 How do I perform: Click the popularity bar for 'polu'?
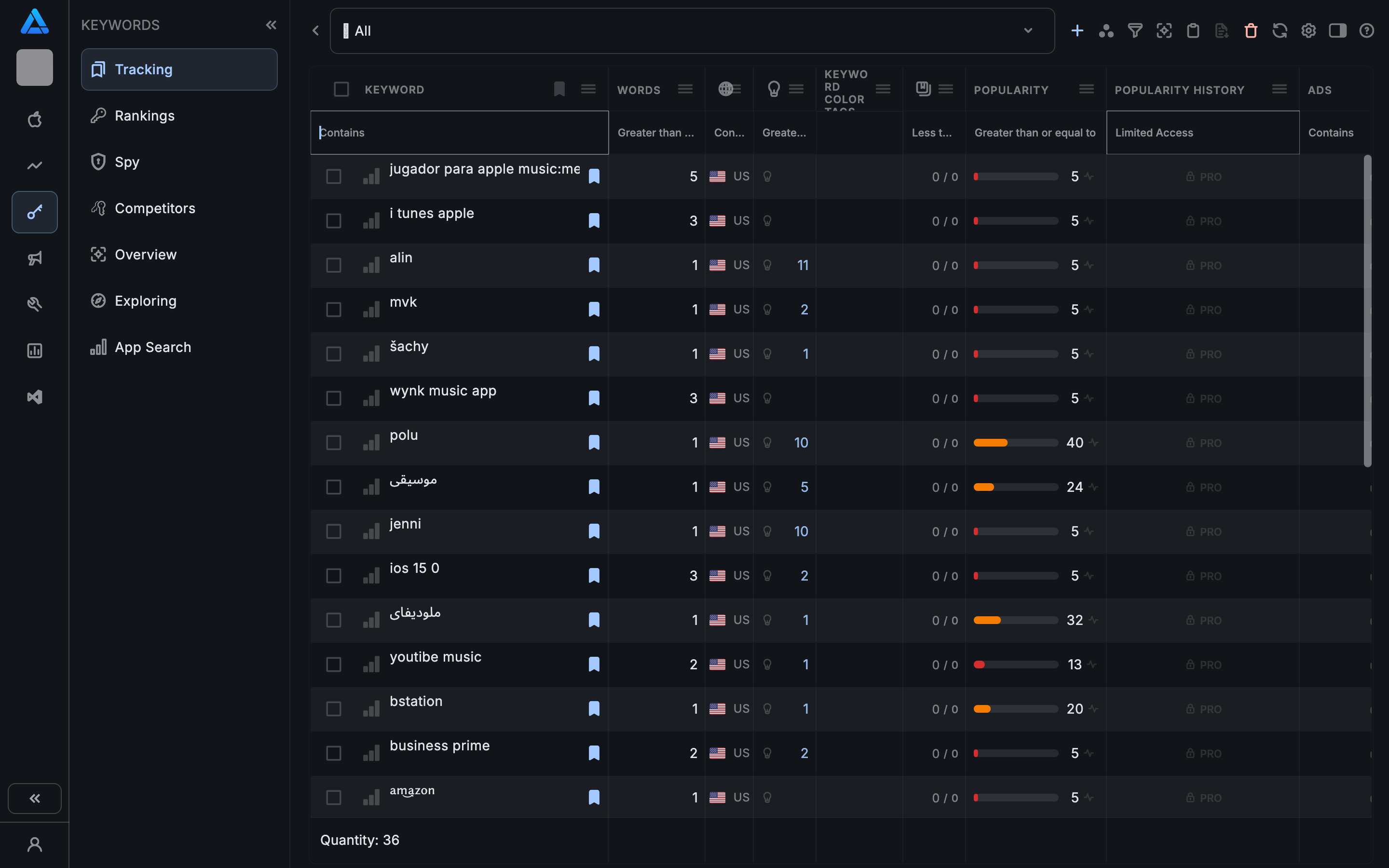point(1015,443)
